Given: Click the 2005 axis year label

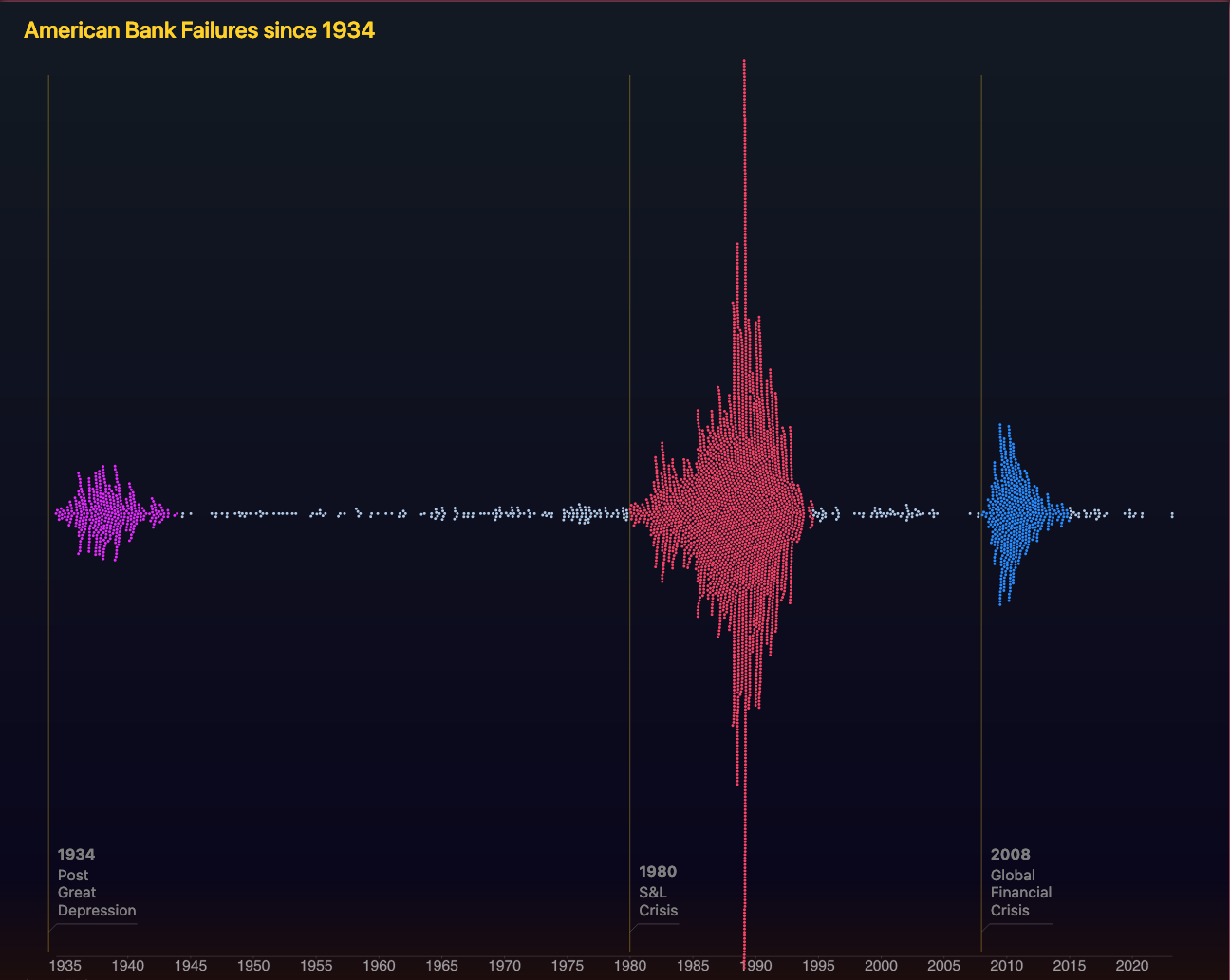Looking at the screenshot, I should pyautogui.click(x=943, y=966).
